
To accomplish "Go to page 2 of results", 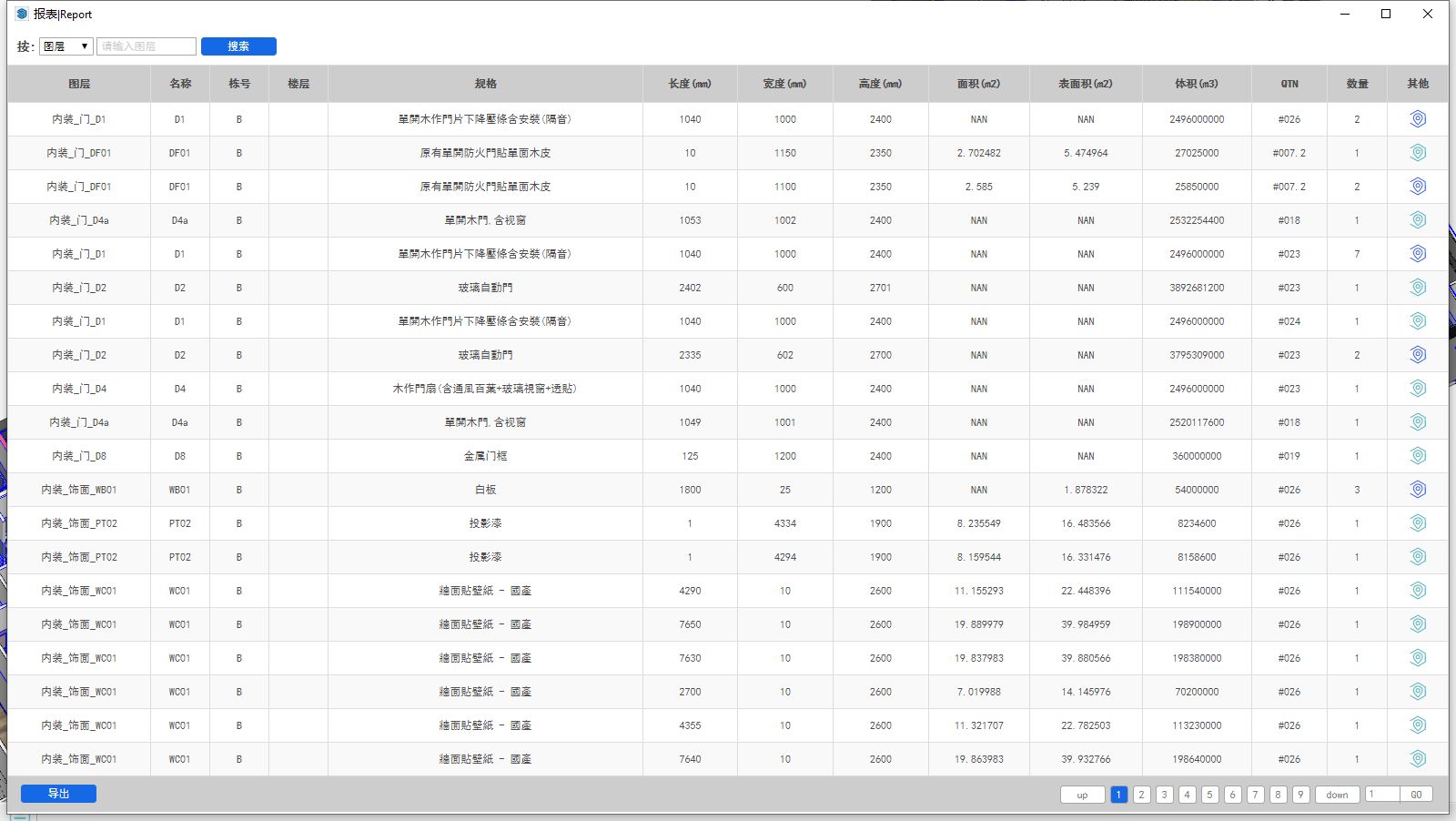I will [x=1141, y=795].
